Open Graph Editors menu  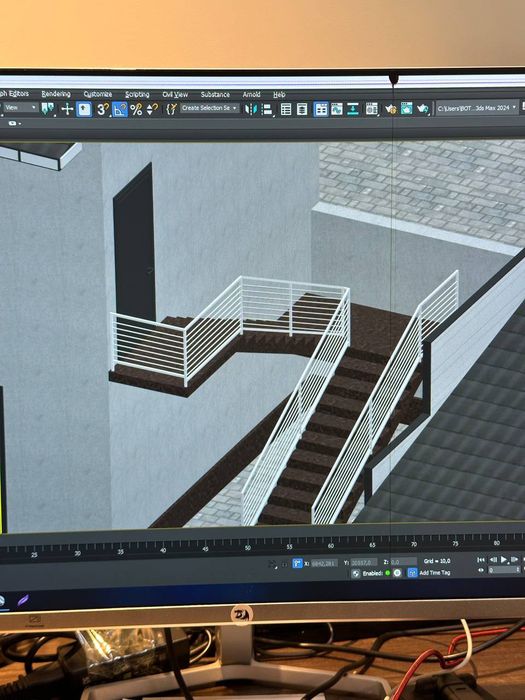pos(13,93)
